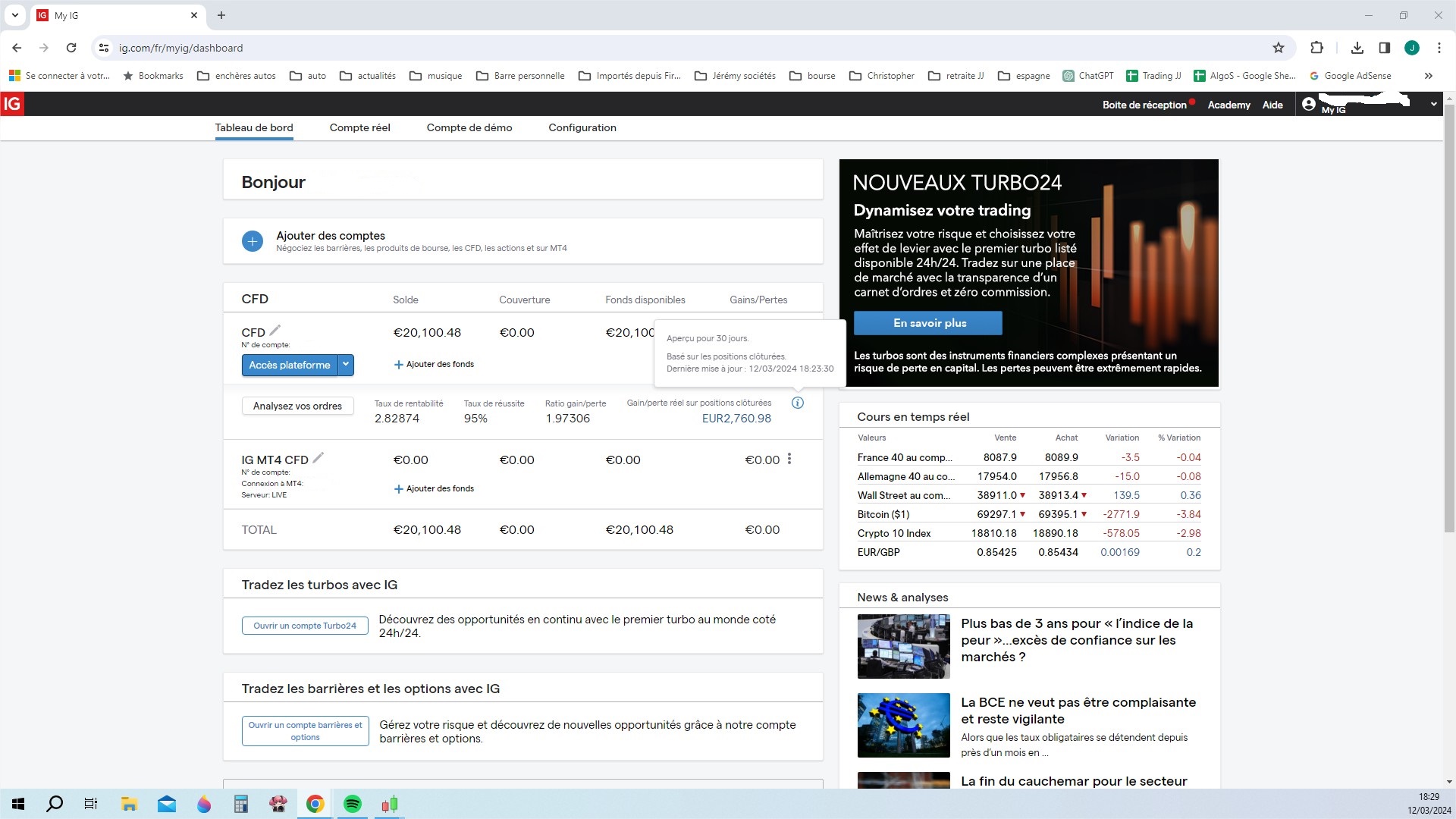The width and height of the screenshot is (1456, 819).
Task: Click the pencil icon next to CFD
Action: pos(275,331)
